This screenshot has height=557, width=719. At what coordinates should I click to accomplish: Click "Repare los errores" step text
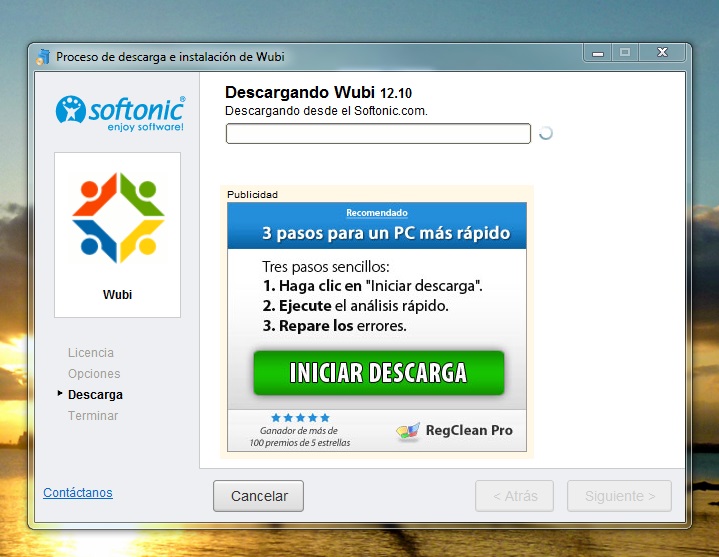[335, 326]
